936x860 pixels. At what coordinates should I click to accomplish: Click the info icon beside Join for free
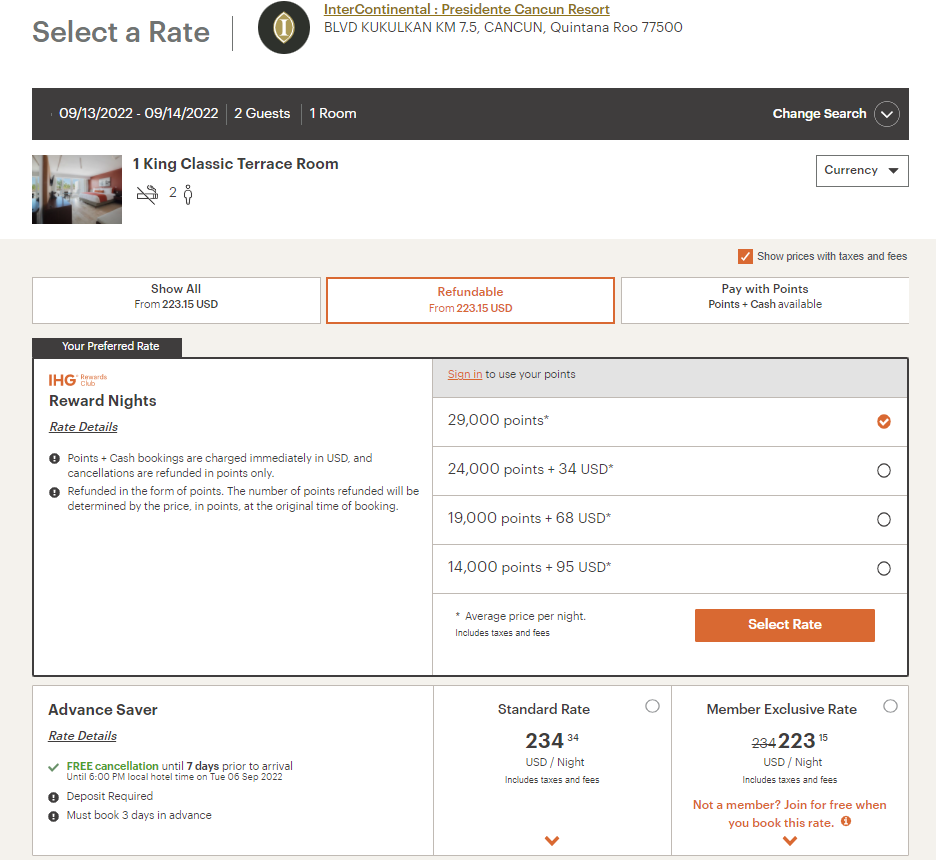click(846, 821)
